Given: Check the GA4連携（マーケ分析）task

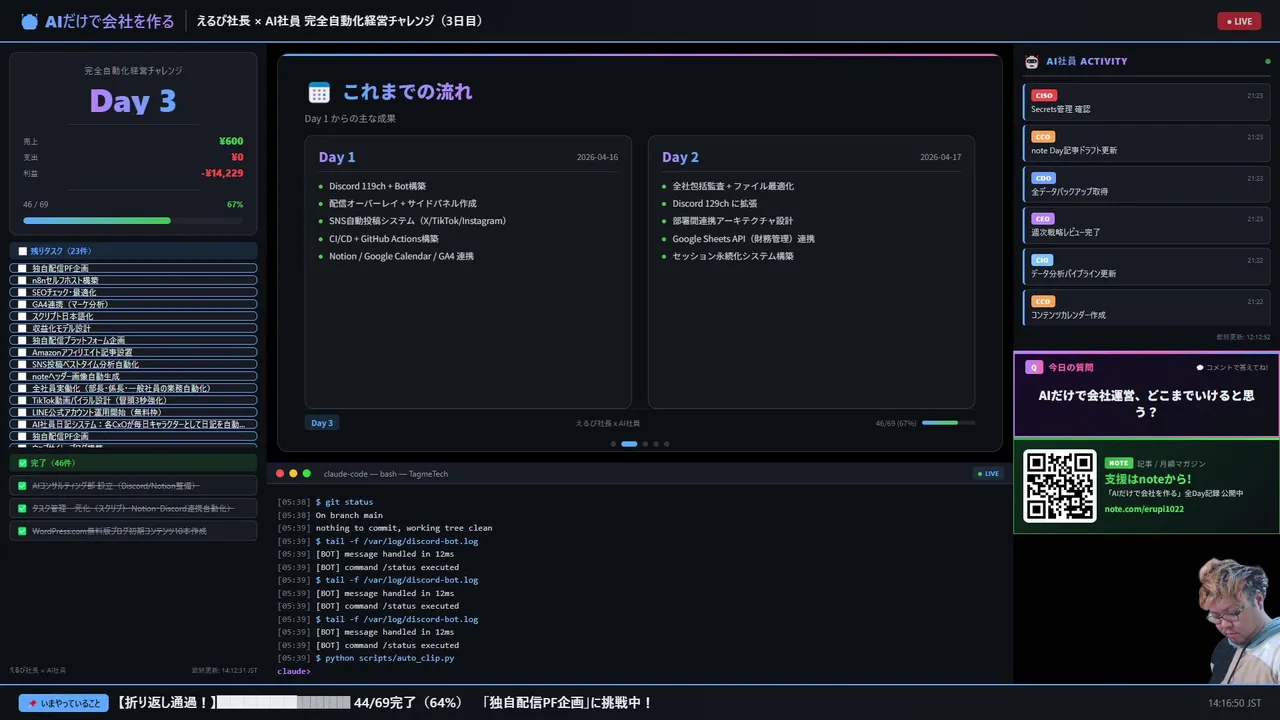Looking at the screenshot, I should pos(22,304).
